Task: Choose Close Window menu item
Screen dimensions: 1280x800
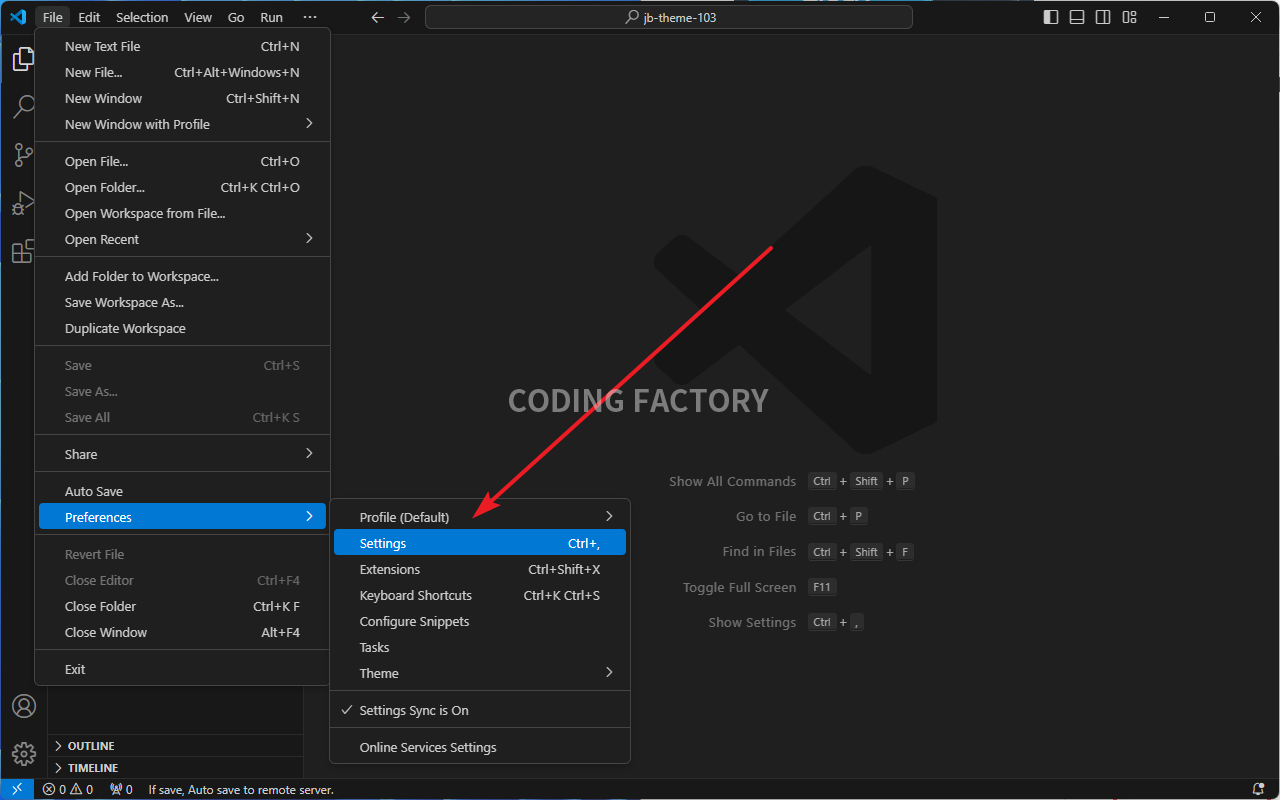Action: click(182, 632)
